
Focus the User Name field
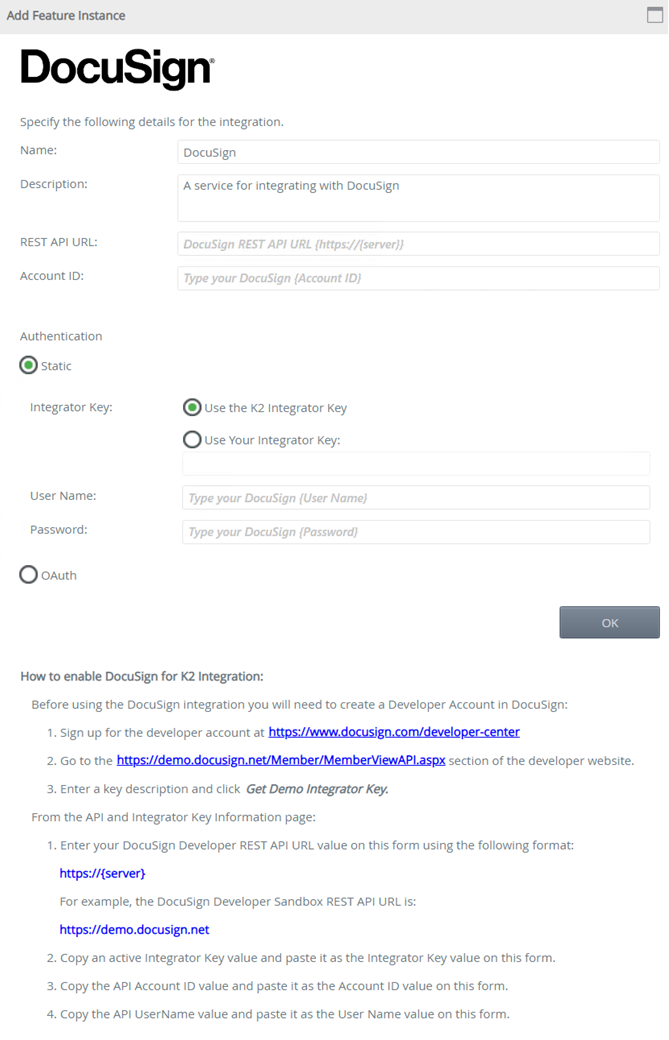pos(416,498)
